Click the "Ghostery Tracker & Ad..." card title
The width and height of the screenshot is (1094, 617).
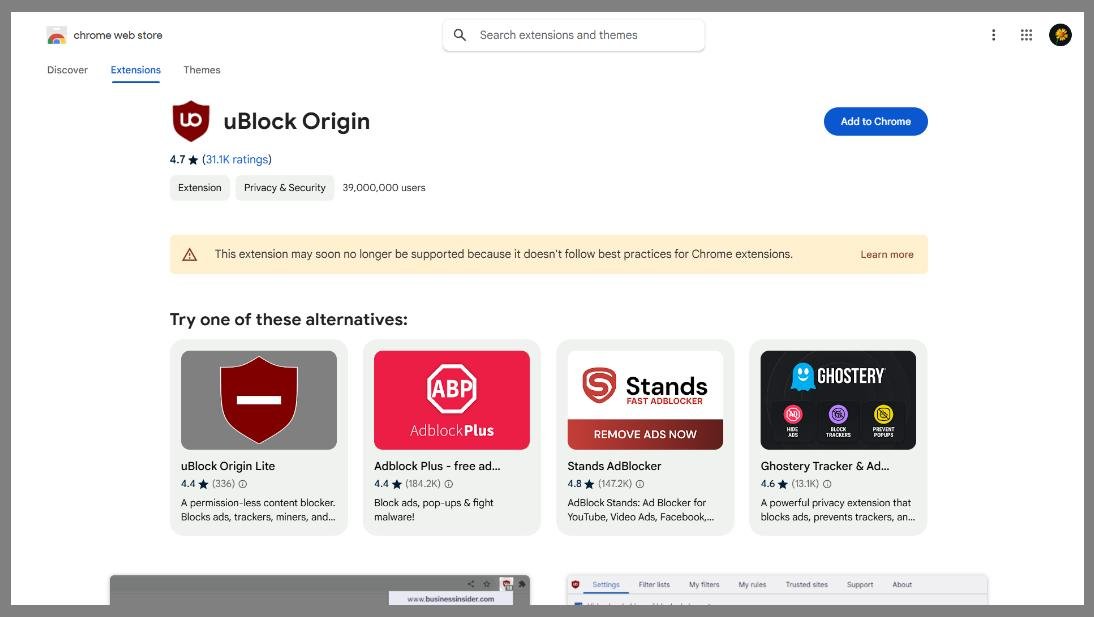[x=825, y=466]
